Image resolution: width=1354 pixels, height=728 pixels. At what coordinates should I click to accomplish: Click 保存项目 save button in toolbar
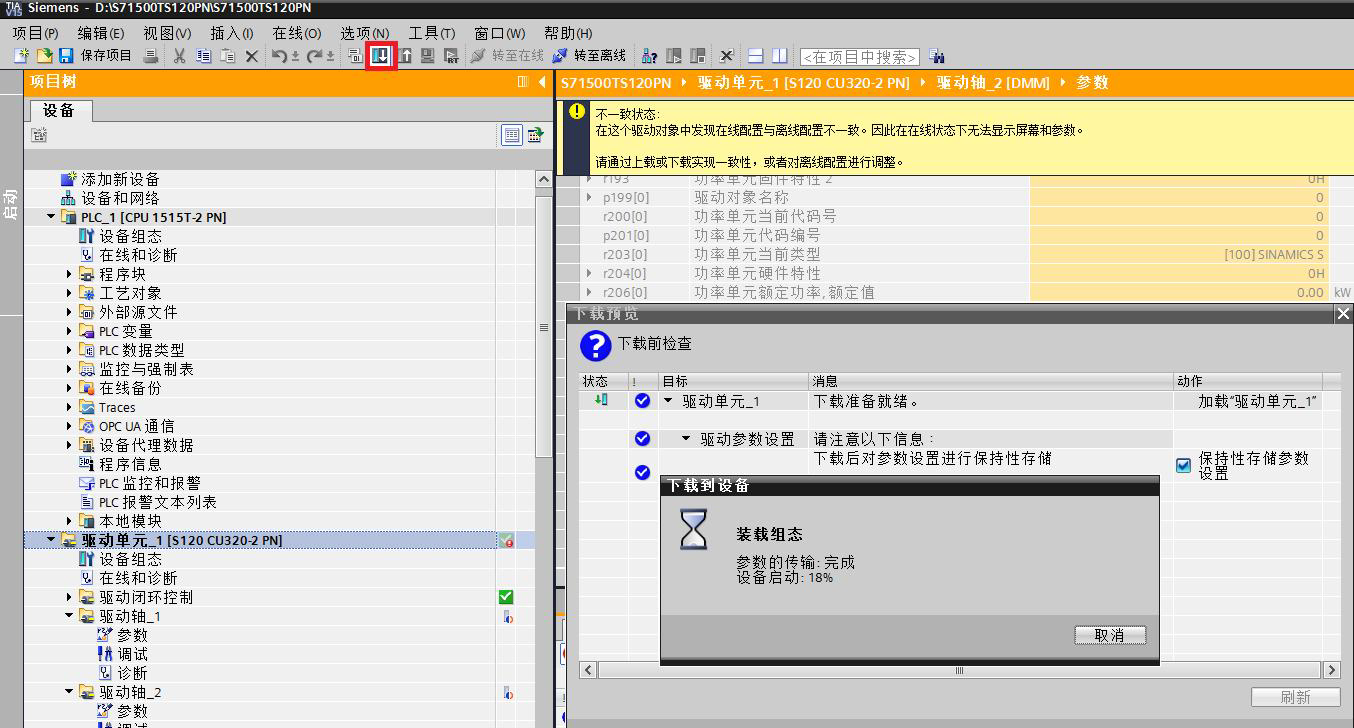pyautogui.click(x=96, y=56)
